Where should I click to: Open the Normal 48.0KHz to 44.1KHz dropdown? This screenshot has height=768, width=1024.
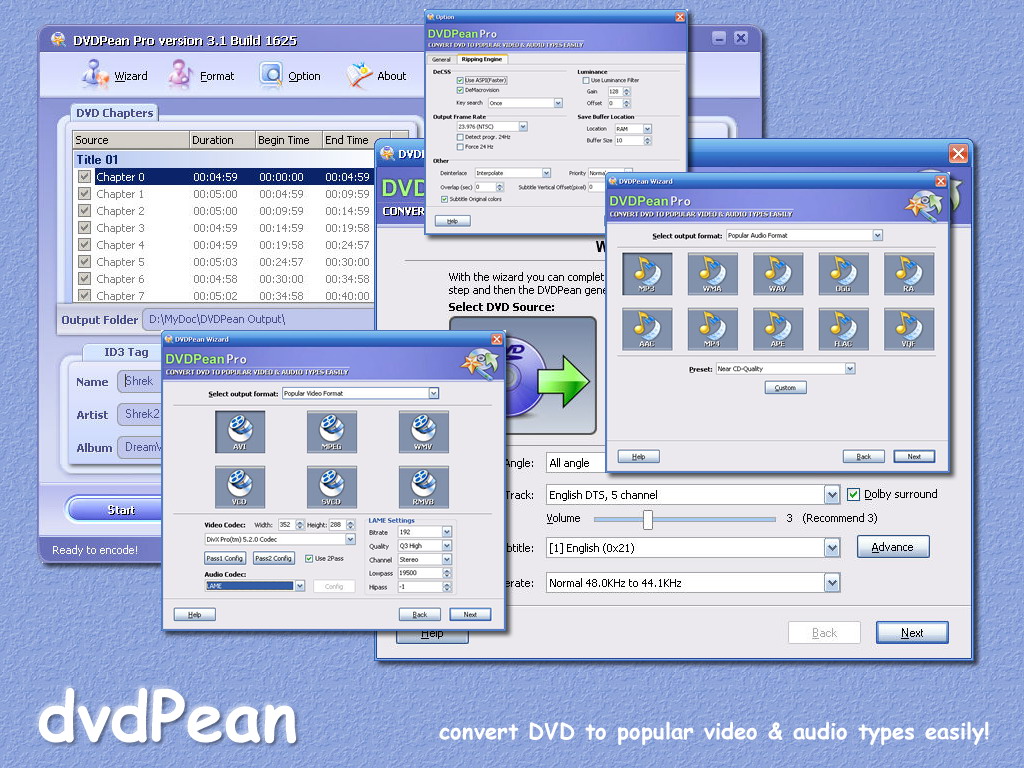(x=831, y=583)
